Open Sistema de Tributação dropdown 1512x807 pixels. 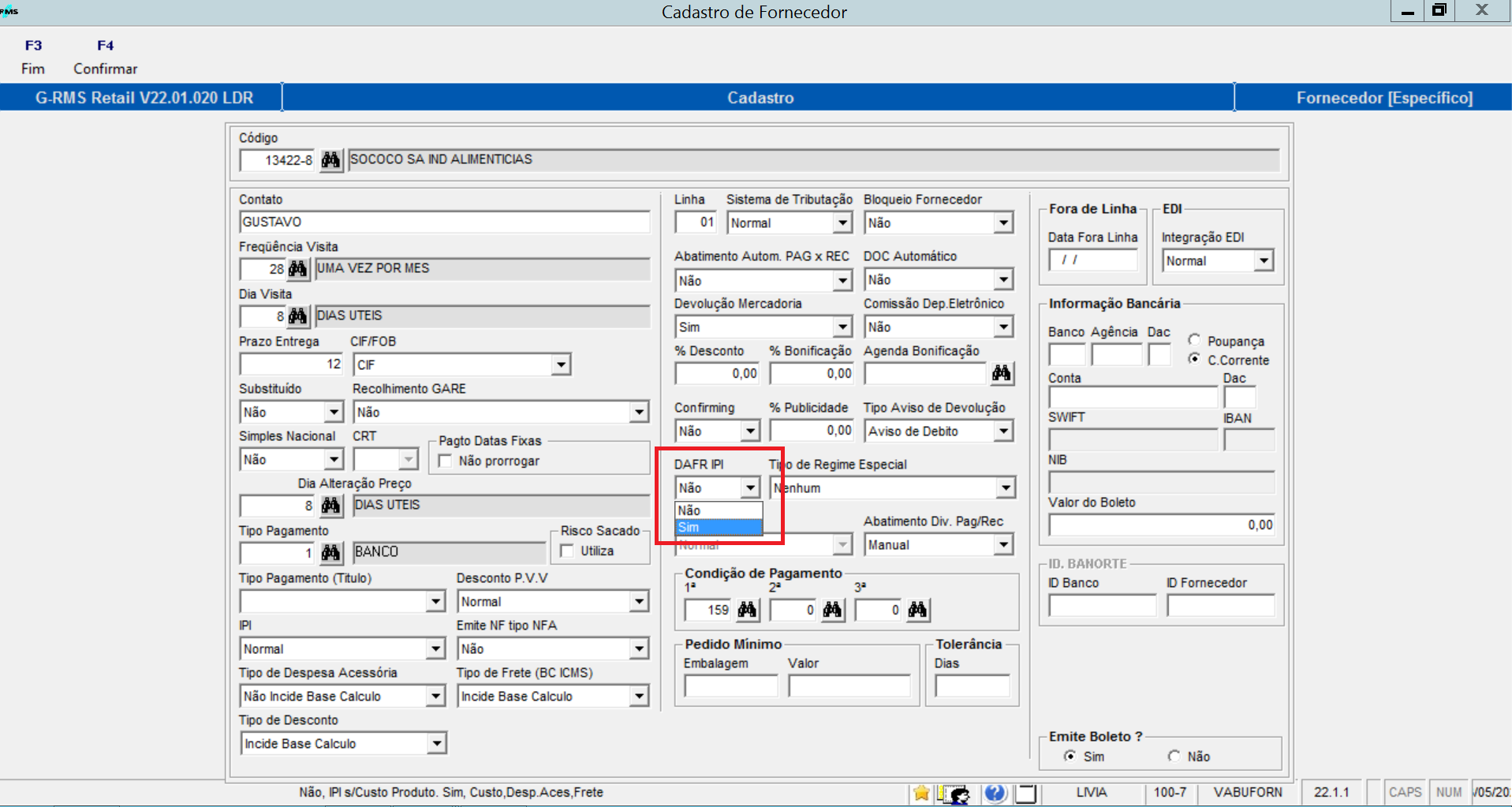(x=842, y=223)
